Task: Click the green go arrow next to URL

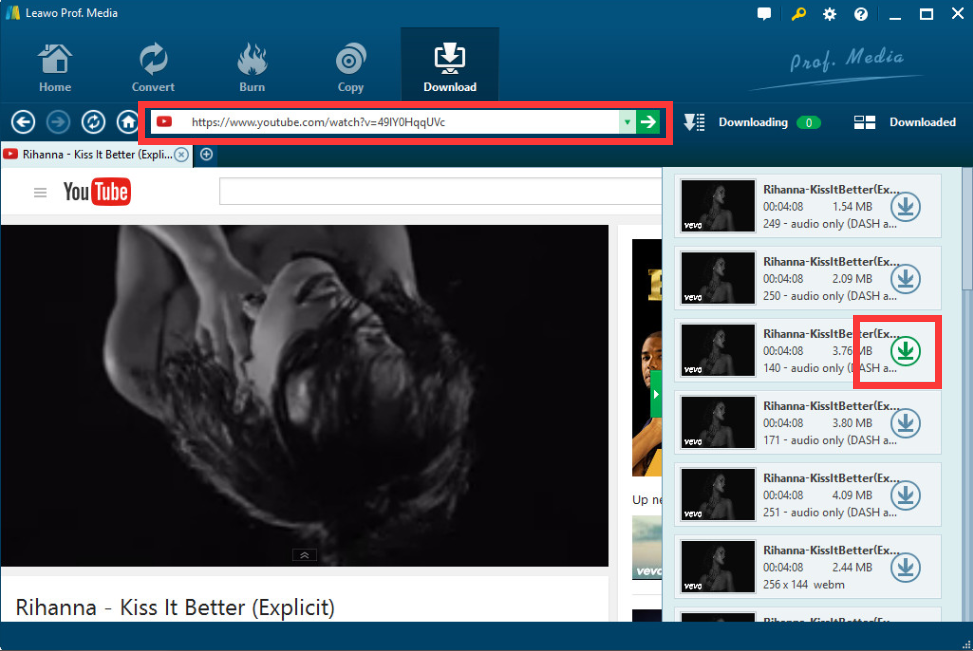Action: [649, 122]
